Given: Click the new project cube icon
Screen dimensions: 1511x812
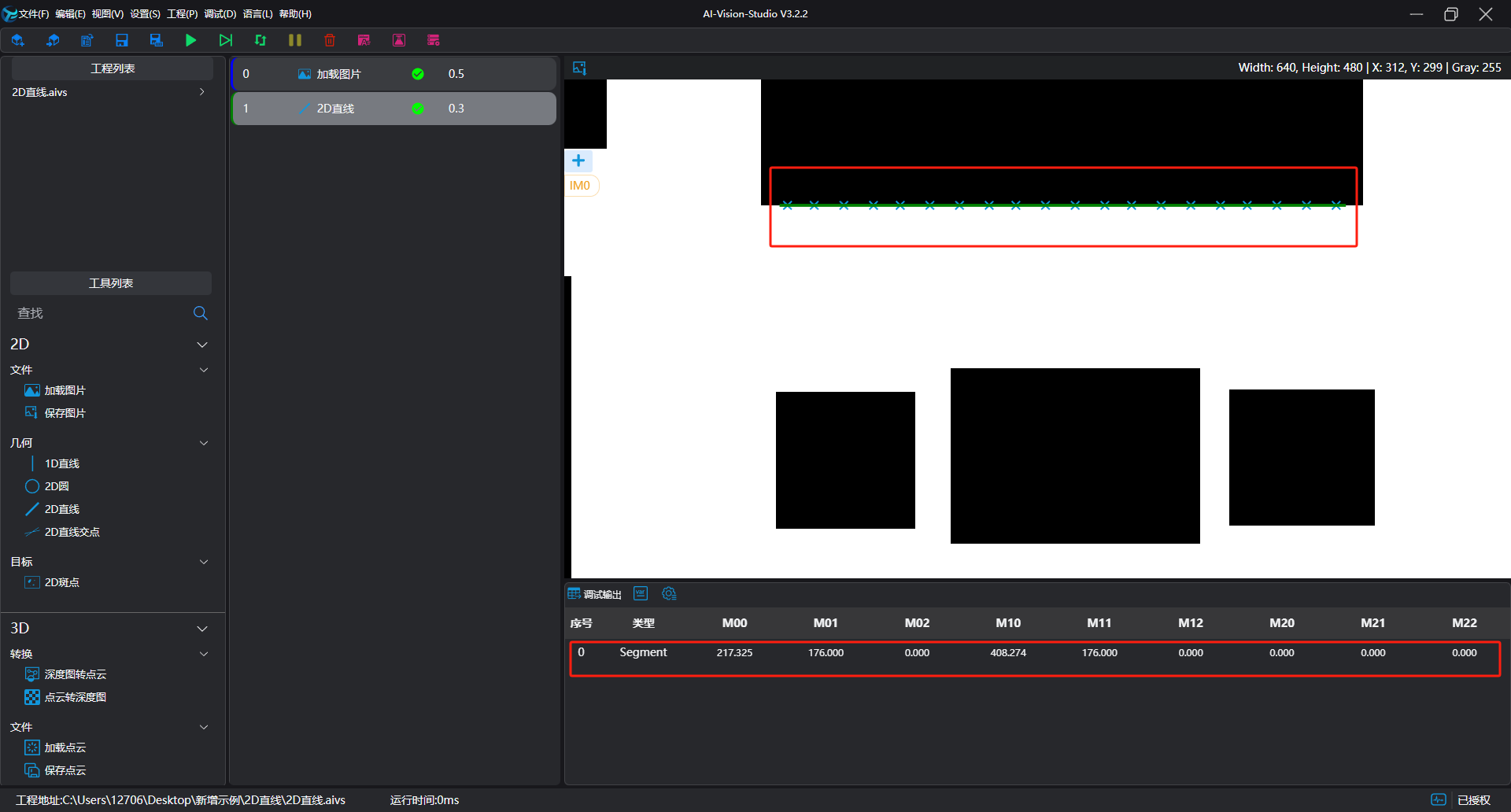Looking at the screenshot, I should 17,40.
